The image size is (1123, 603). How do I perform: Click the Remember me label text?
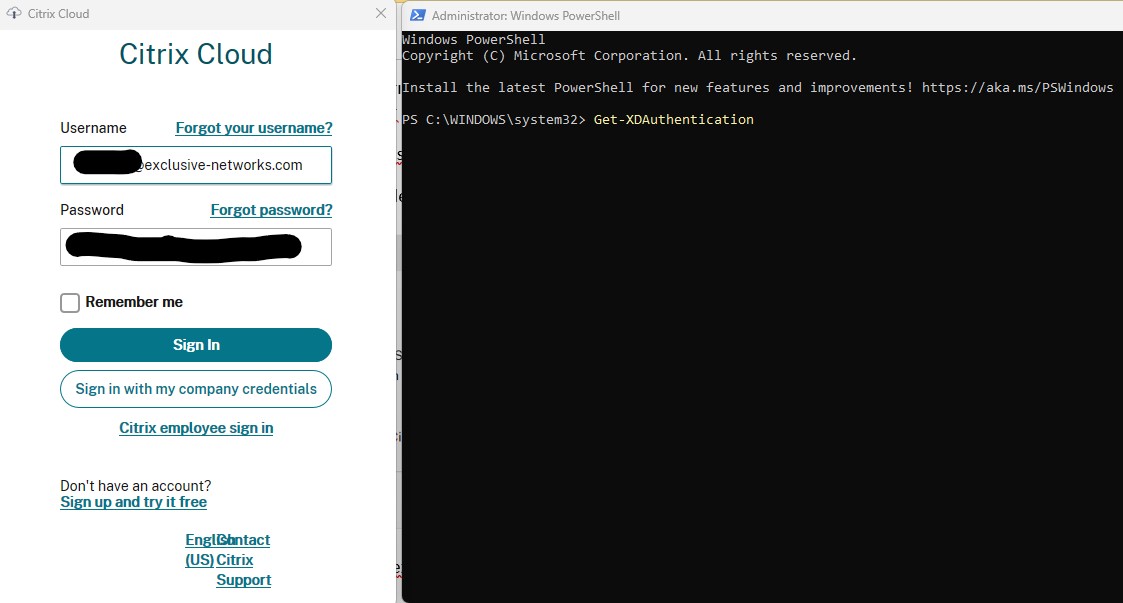click(134, 302)
